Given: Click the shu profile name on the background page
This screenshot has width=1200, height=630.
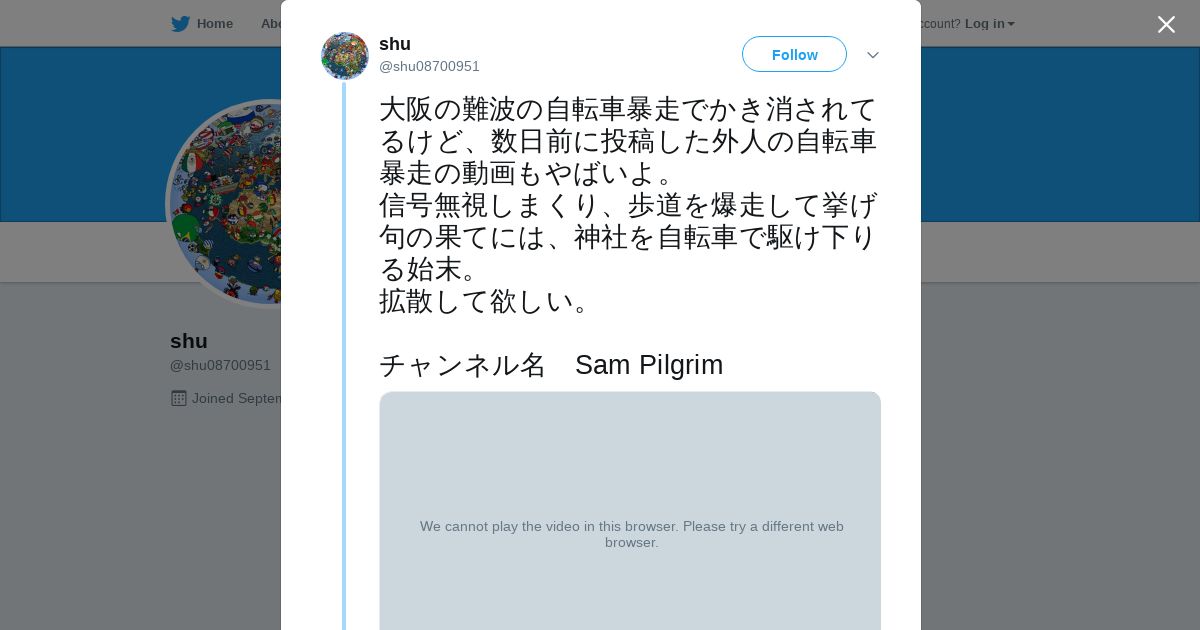Looking at the screenshot, I should point(189,341).
